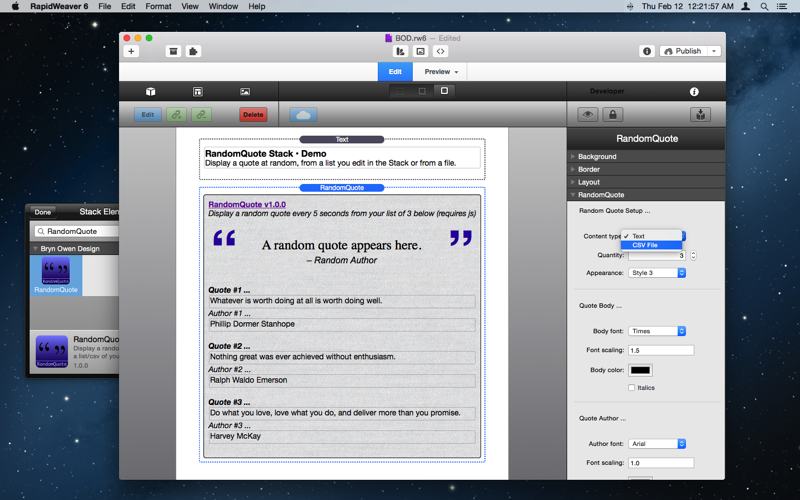Collapse the Bryn Owen Design group
Image resolution: width=800 pixels, height=500 pixels.
[35, 248]
